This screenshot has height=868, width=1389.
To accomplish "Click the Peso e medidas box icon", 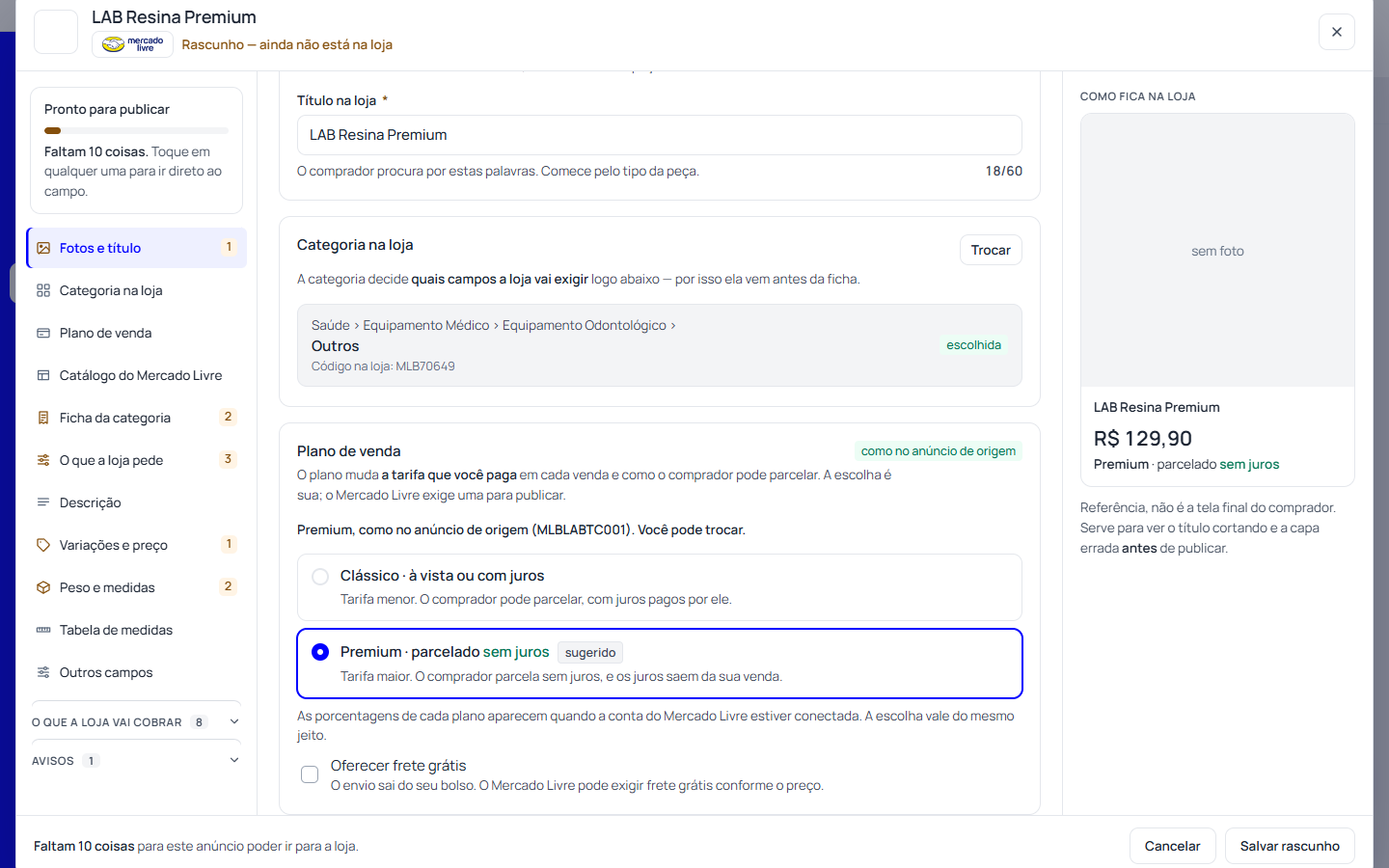I will coord(43,587).
